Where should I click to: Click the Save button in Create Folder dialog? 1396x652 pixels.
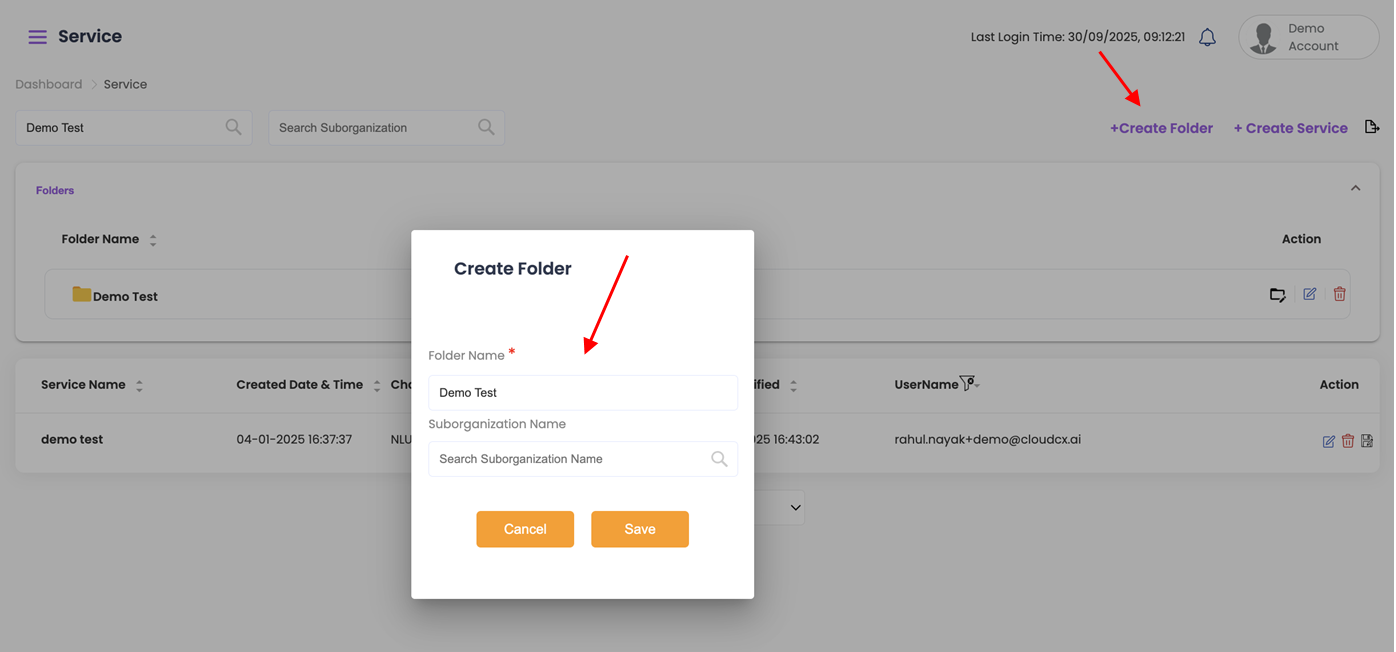pyautogui.click(x=639, y=529)
